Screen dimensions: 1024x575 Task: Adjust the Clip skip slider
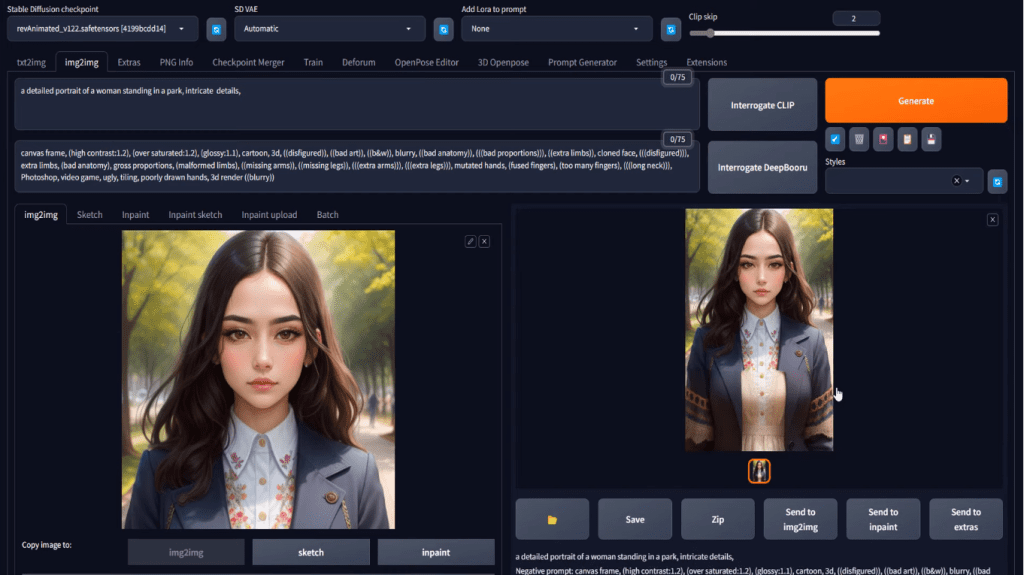(710, 33)
